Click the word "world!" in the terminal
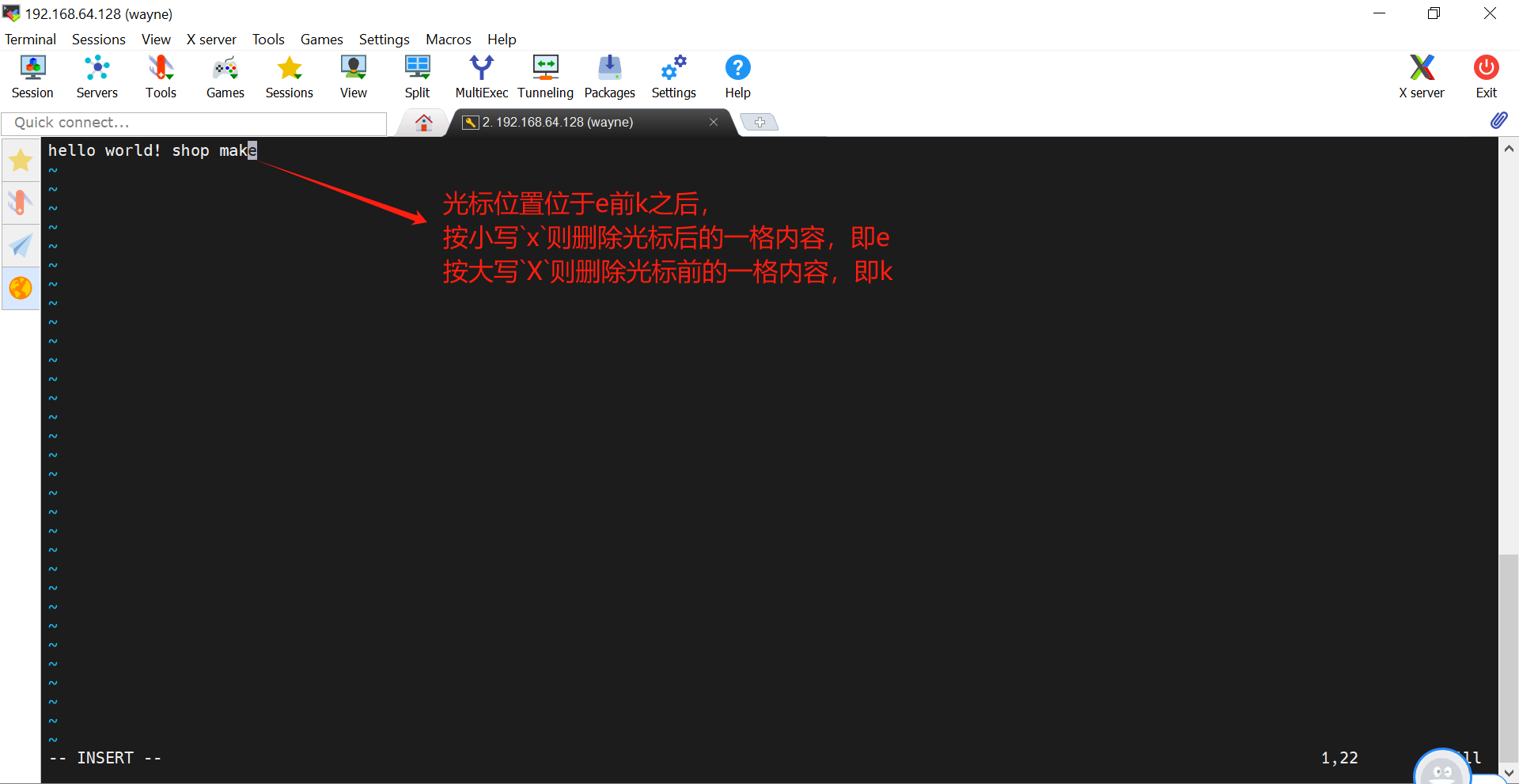This screenshot has height=784, width=1519. pyautogui.click(x=133, y=150)
